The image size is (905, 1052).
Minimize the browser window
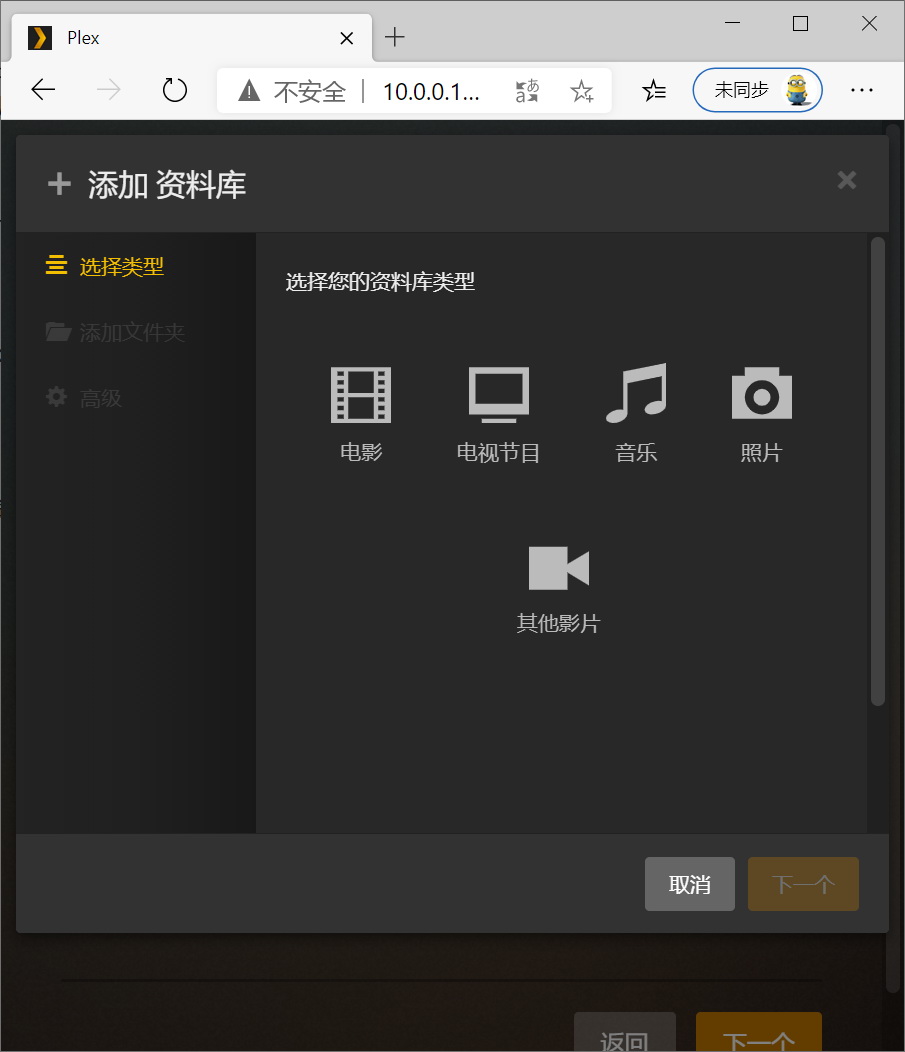pyautogui.click(x=733, y=23)
